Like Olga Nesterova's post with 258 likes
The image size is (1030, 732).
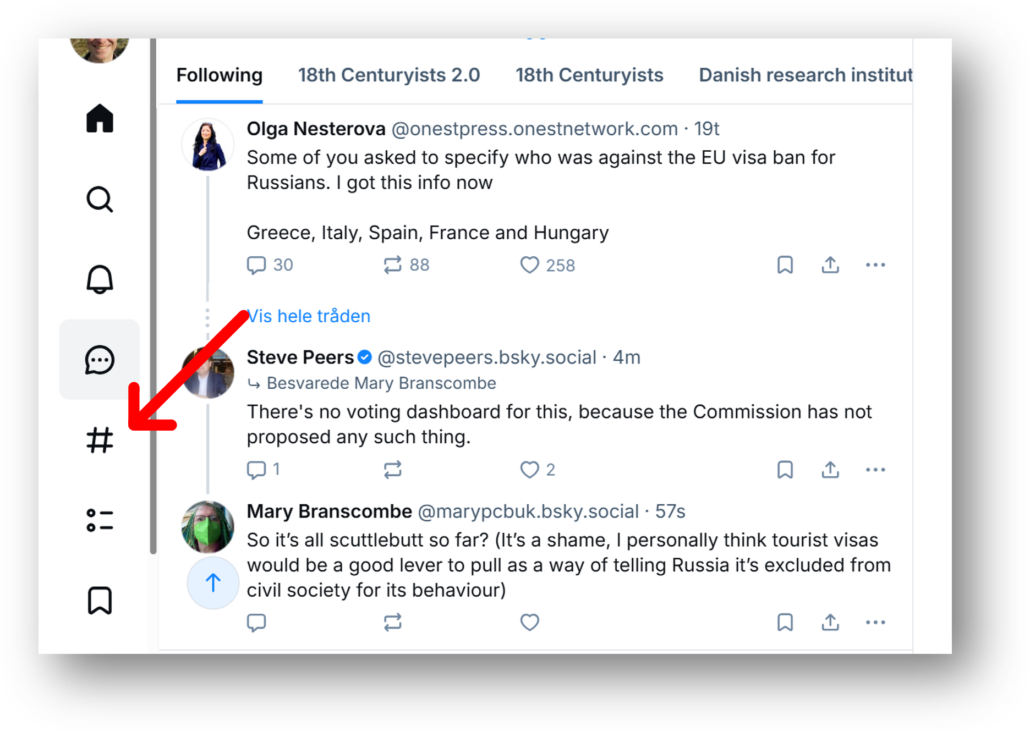[530, 265]
